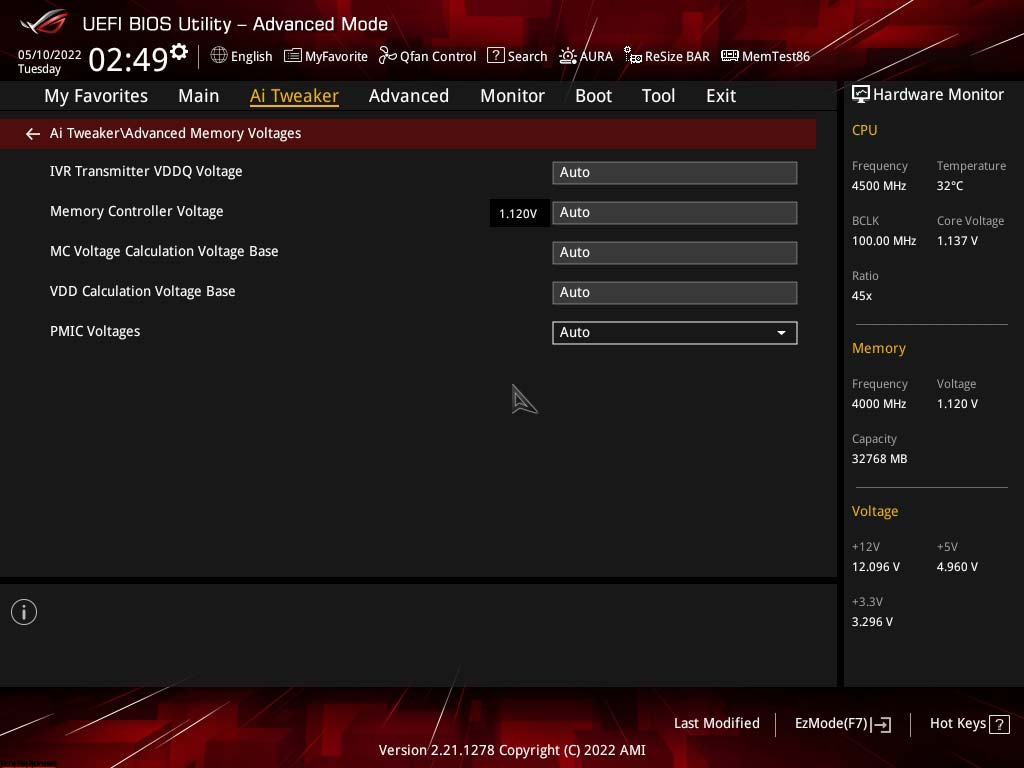Switch to the Main tab
Screen dimensions: 1024x768
[199, 96]
